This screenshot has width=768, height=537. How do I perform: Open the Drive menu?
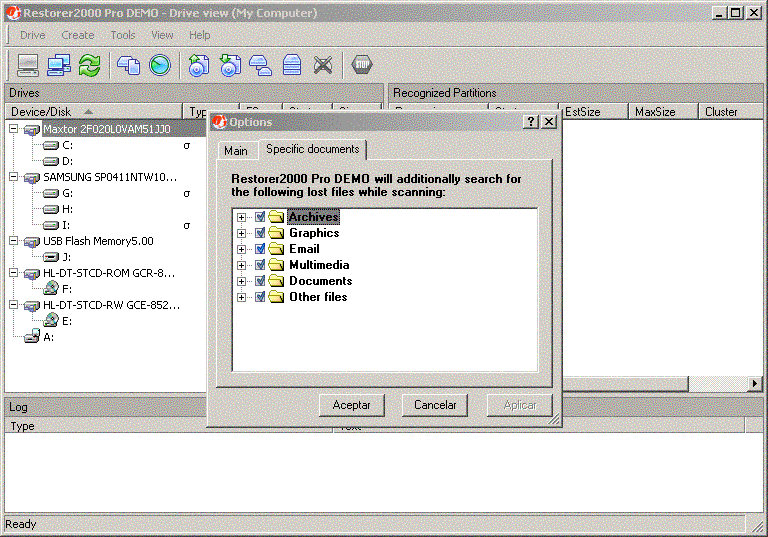click(33, 35)
